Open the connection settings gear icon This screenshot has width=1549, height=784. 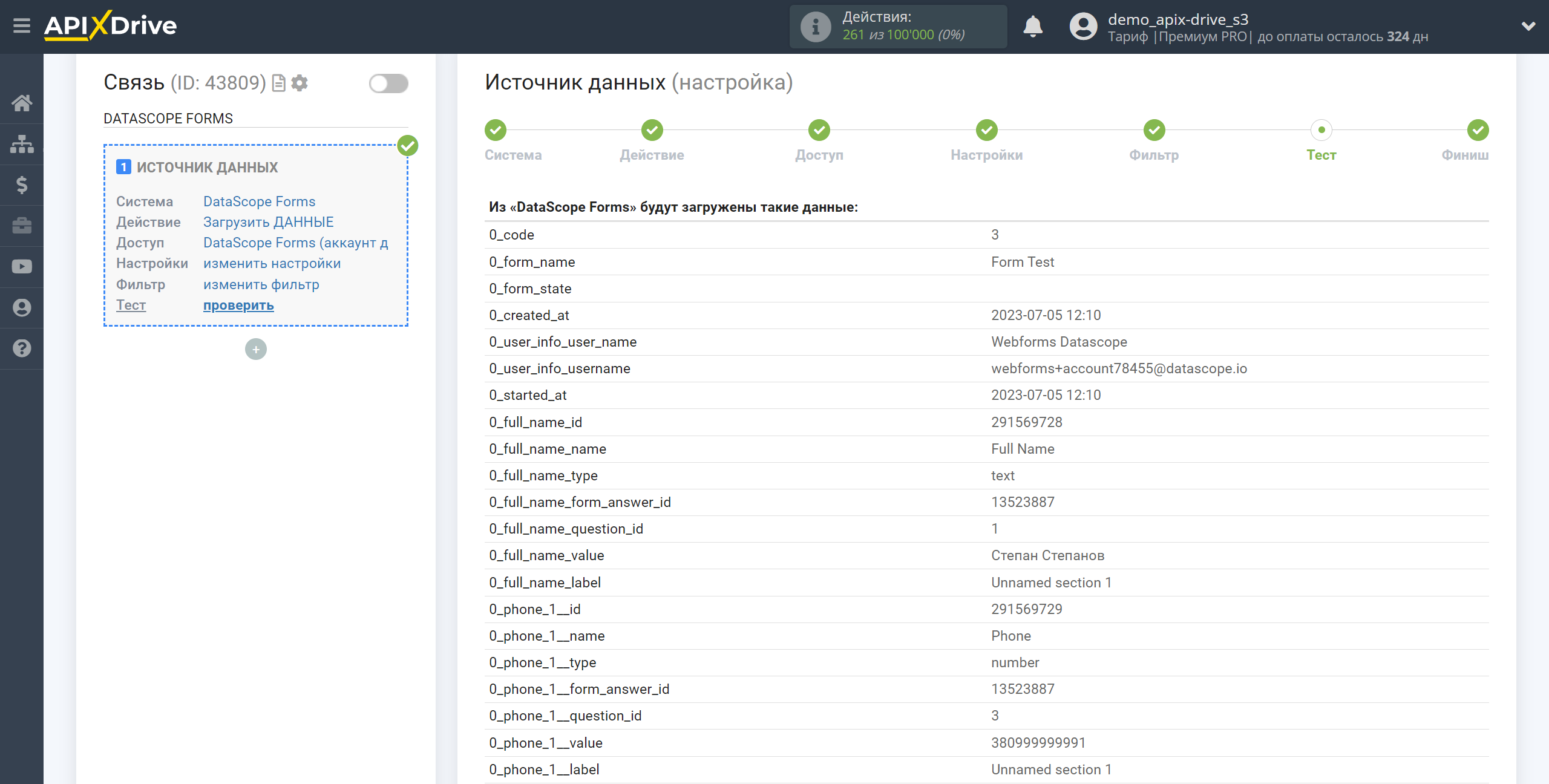300,83
